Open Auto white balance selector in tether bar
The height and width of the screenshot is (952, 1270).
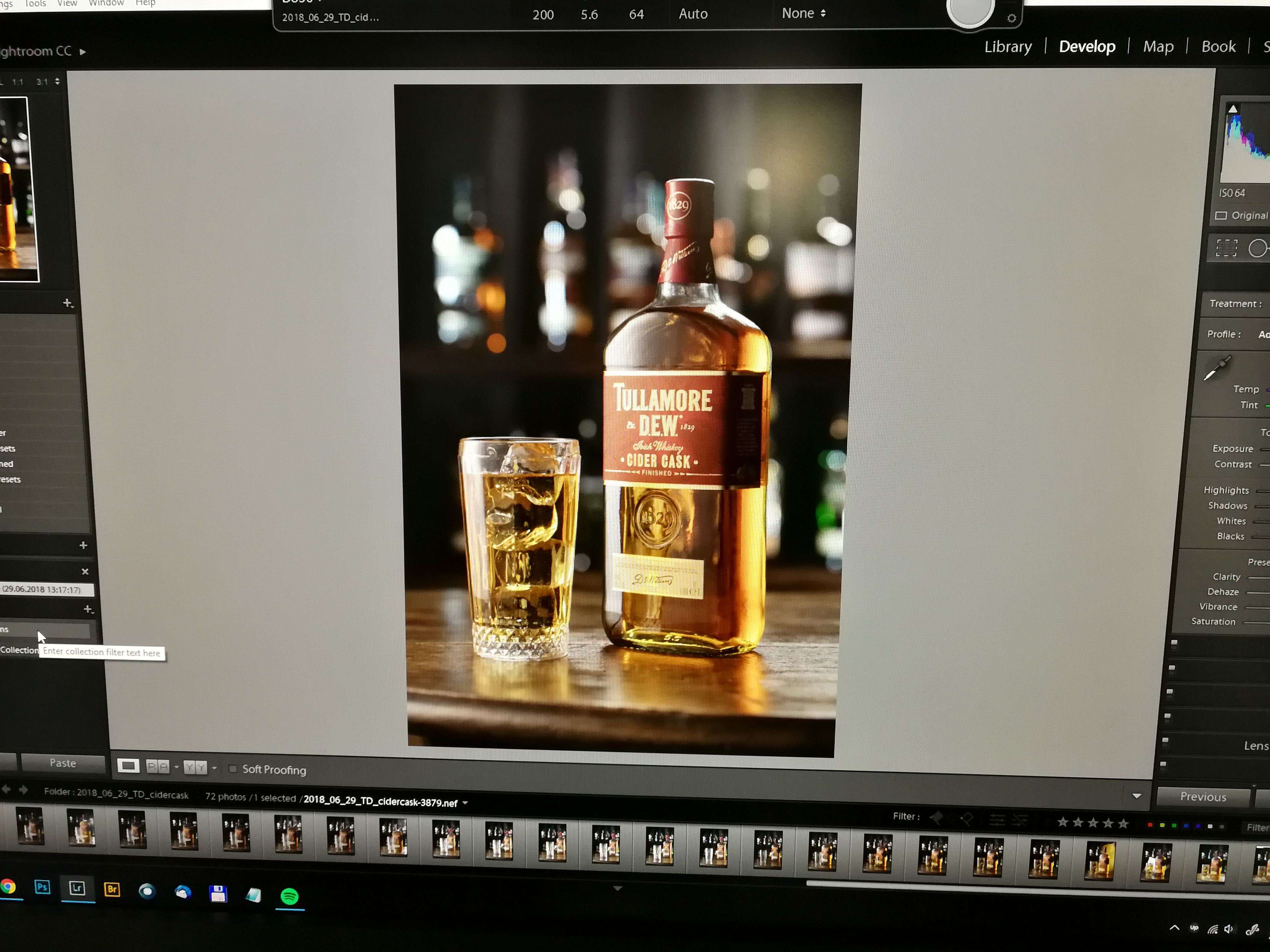693,14
